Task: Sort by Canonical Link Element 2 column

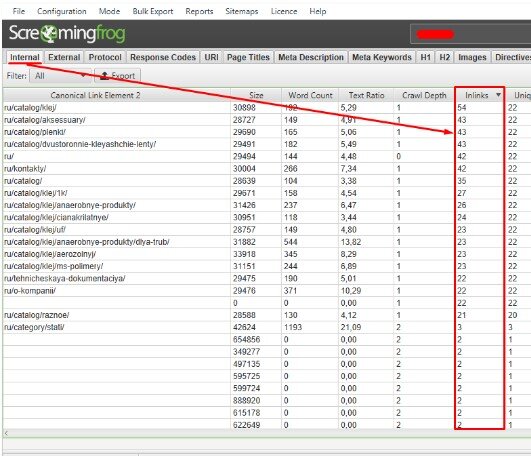Action: coord(116,95)
